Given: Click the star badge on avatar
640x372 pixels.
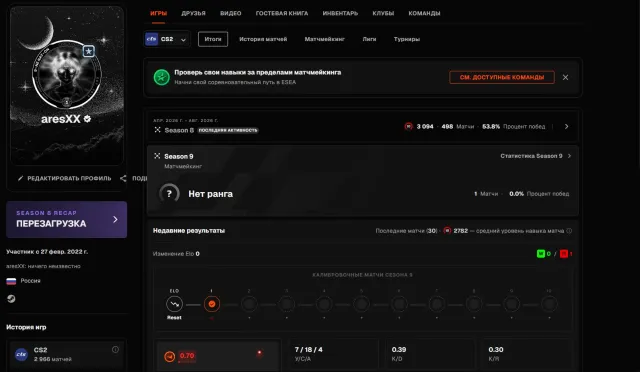Looking at the screenshot, I should click(x=89, y=51).
